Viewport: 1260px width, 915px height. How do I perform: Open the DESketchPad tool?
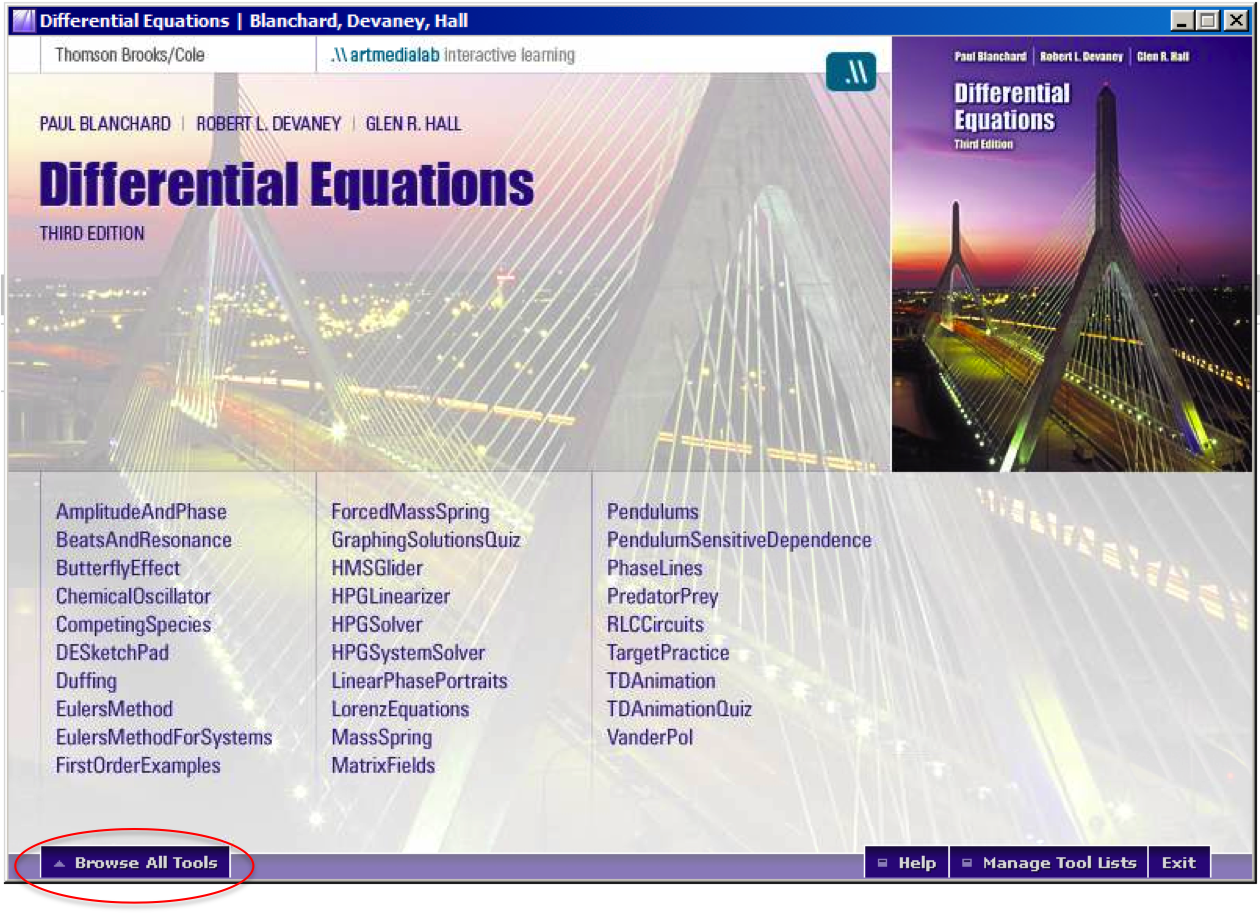coord(112,653)
